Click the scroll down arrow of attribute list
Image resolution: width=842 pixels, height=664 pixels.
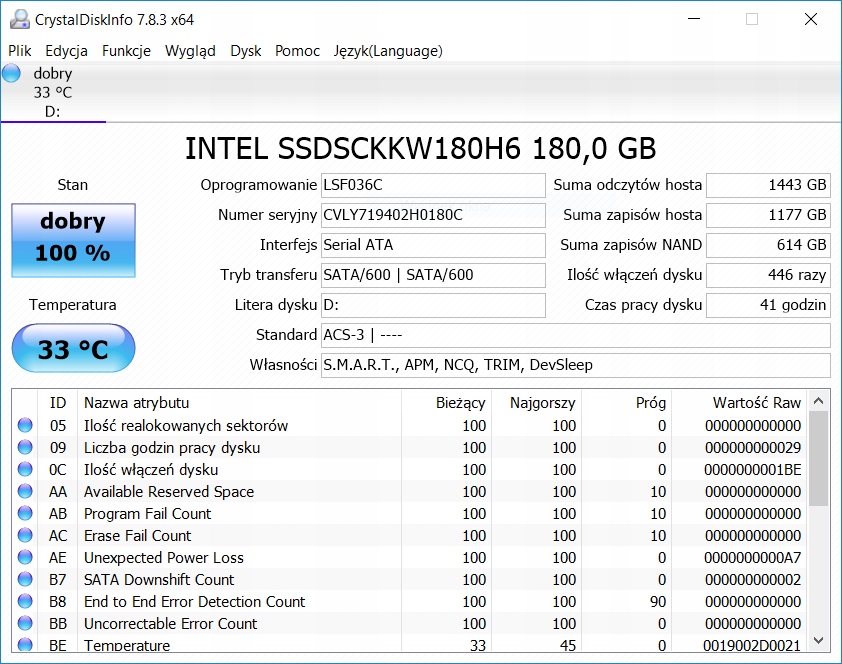pyautogui.click(x=818, y=640)
